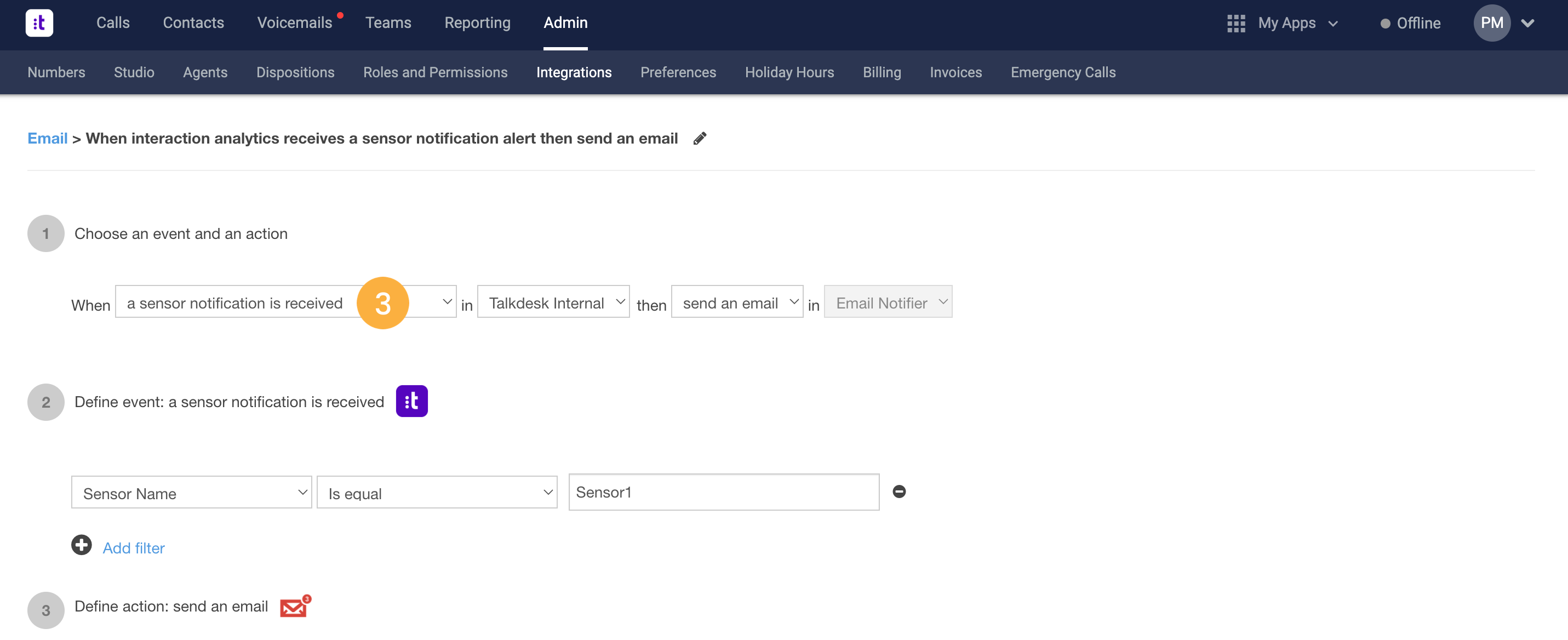
Task: Click the Add filter link
Action: [x=133, y=547]
